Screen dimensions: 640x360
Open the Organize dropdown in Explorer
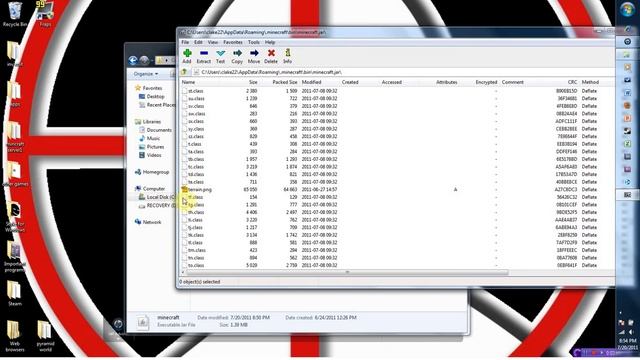coord(146,74)
